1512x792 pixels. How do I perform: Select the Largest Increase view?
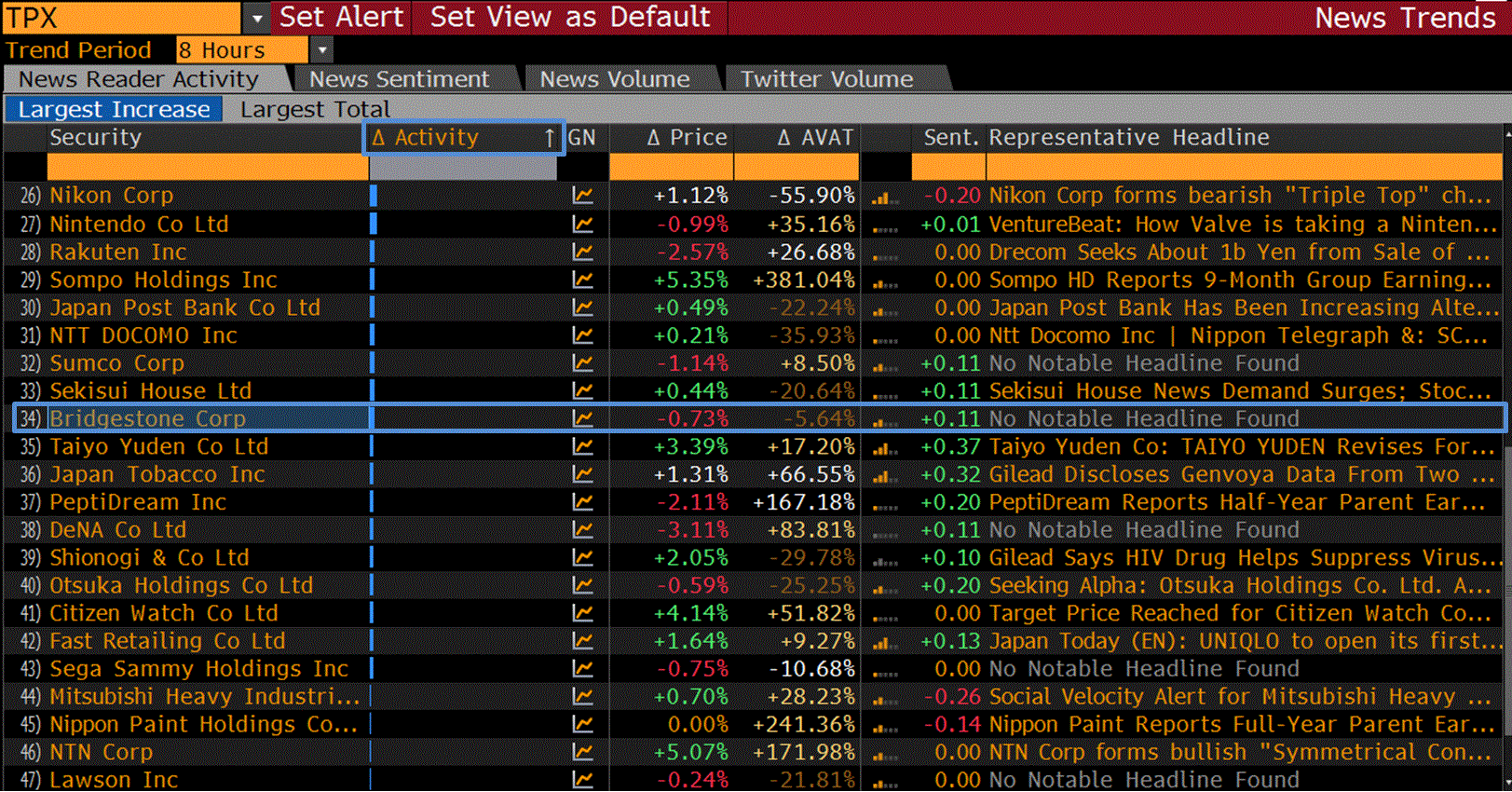(114, 109)
